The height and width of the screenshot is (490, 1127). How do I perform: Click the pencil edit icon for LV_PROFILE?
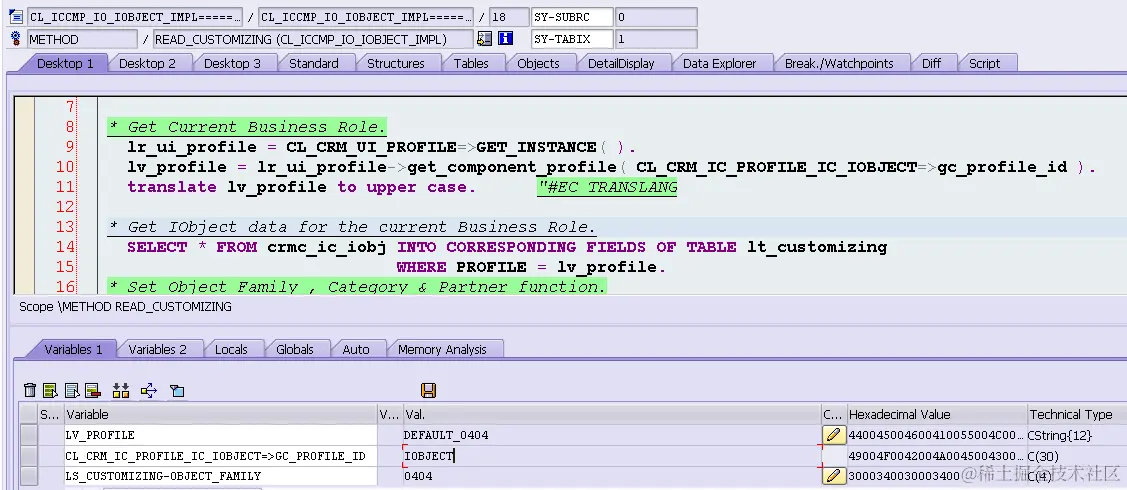click(833, 435)
